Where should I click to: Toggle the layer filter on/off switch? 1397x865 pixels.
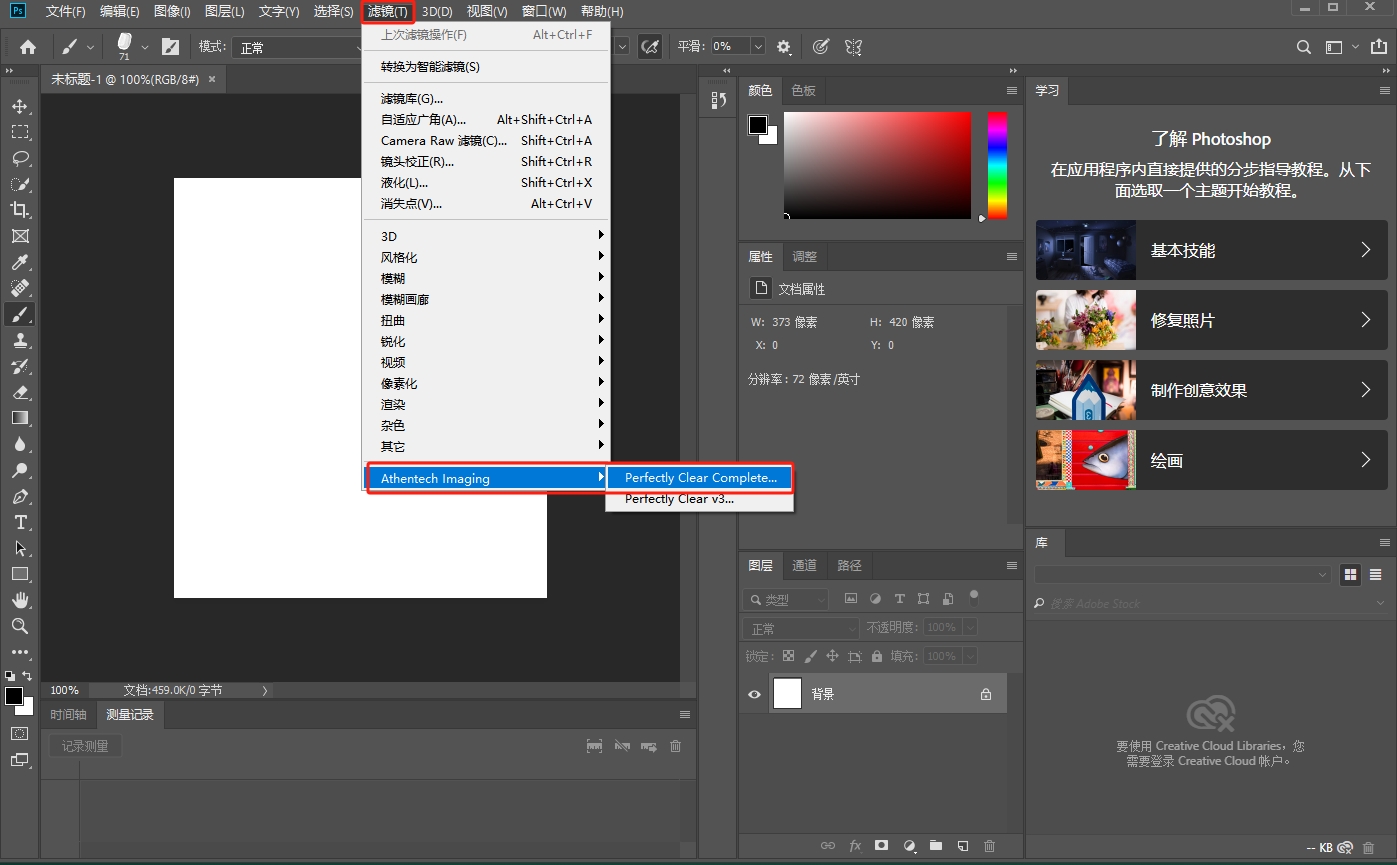[x=973, y=598]
